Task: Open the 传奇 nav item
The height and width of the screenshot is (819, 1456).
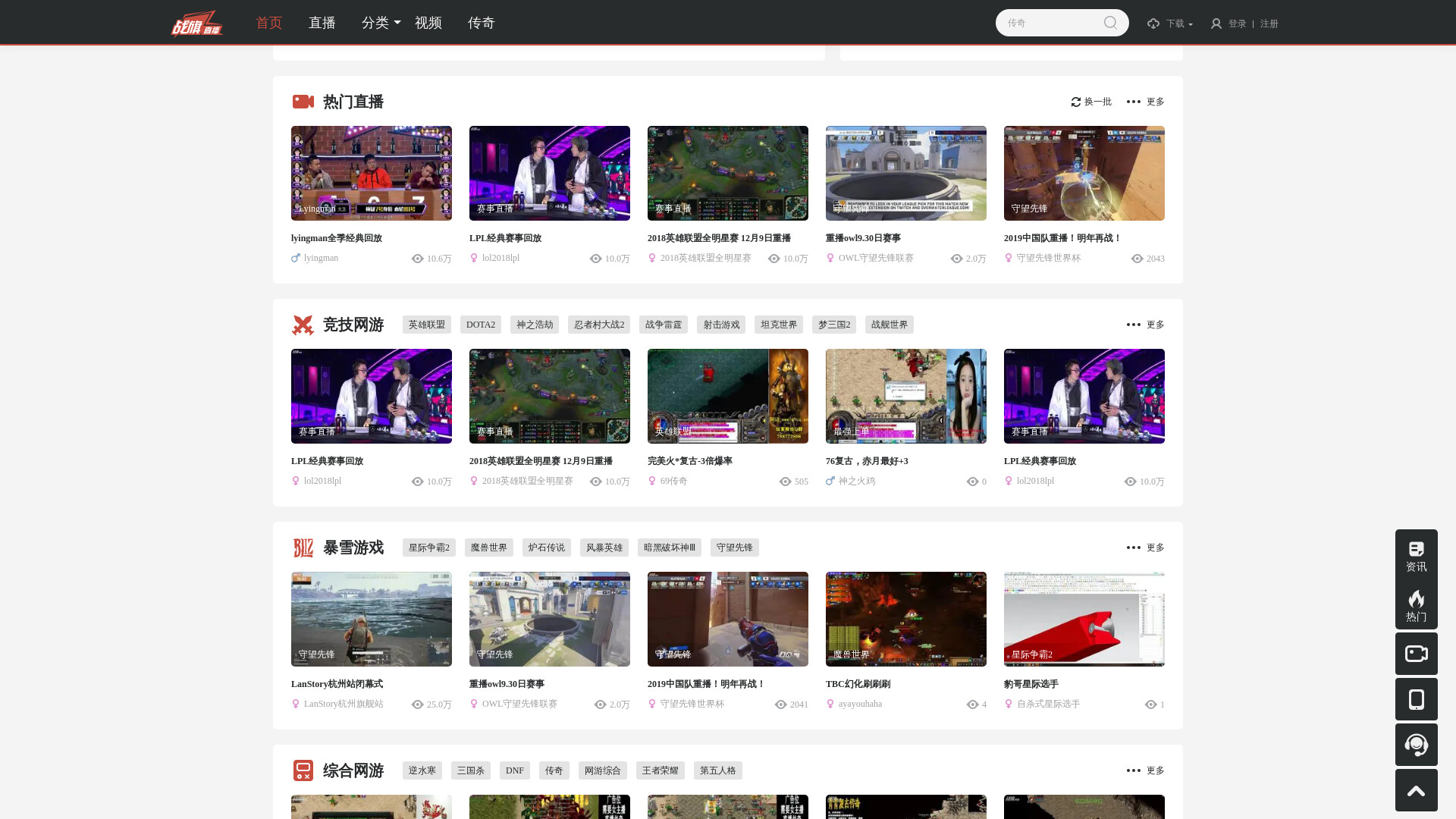Action: click(482, 23)
